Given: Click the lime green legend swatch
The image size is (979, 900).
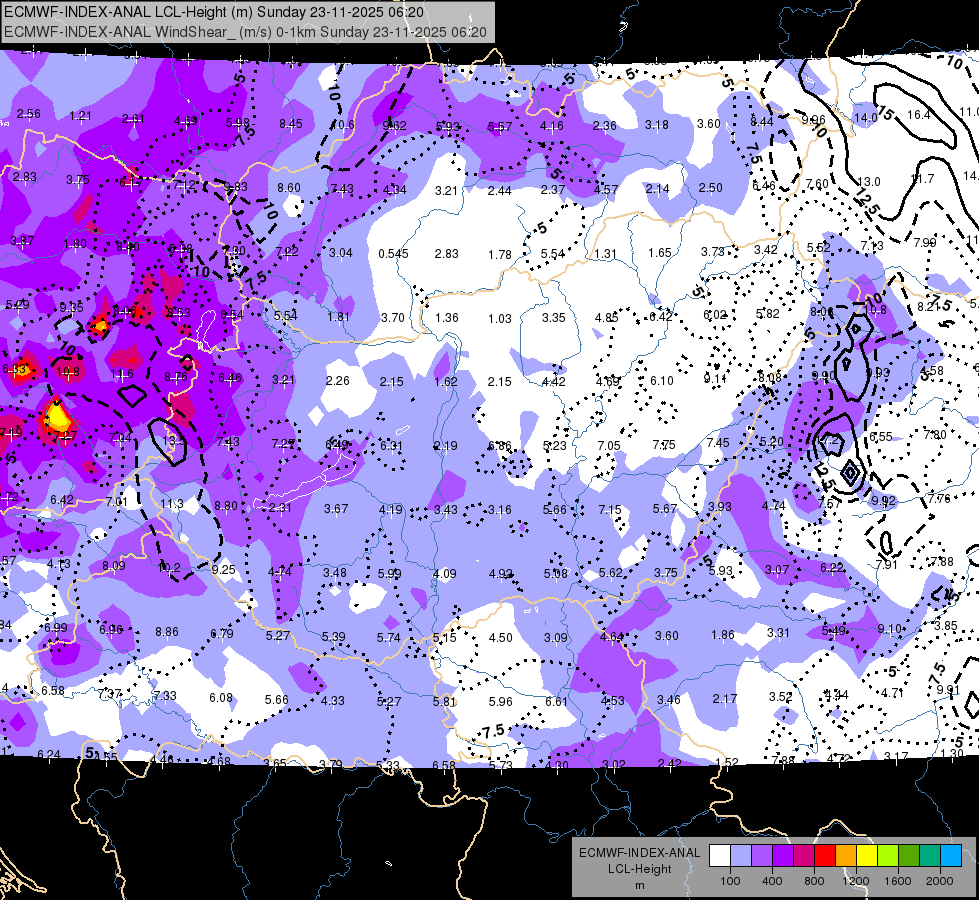Looking at the screenshot, I should [888, 856].
